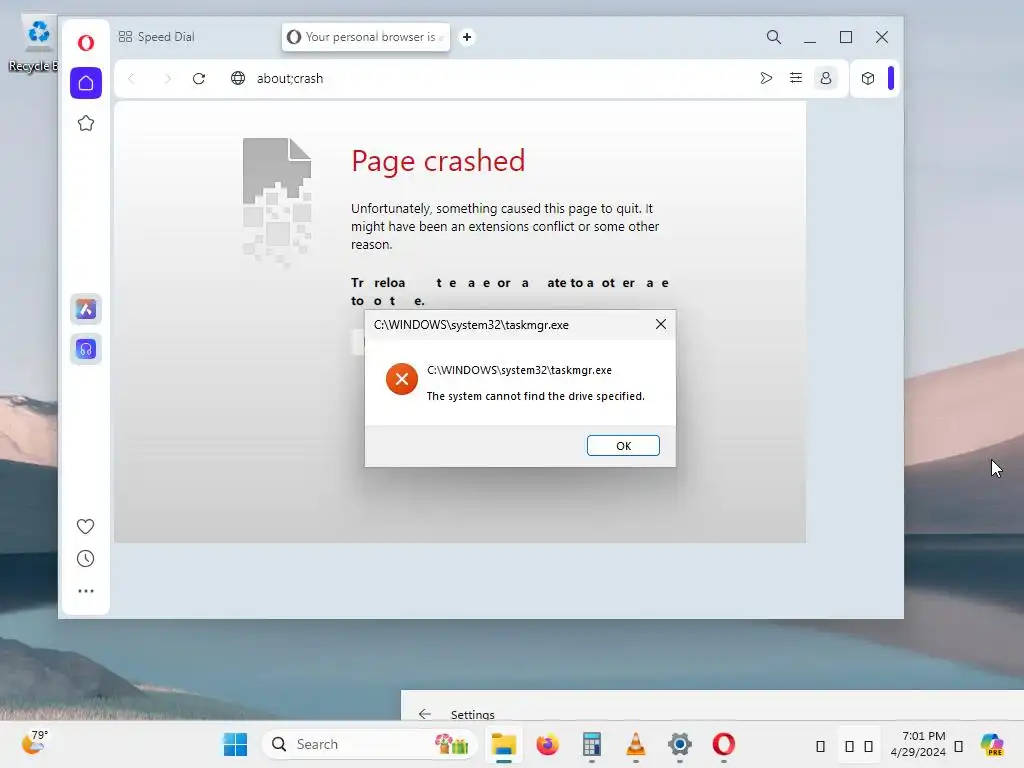Open the Extensions cube icon
The width and height of the screenshot is (1024, 768).
(867, 78)
